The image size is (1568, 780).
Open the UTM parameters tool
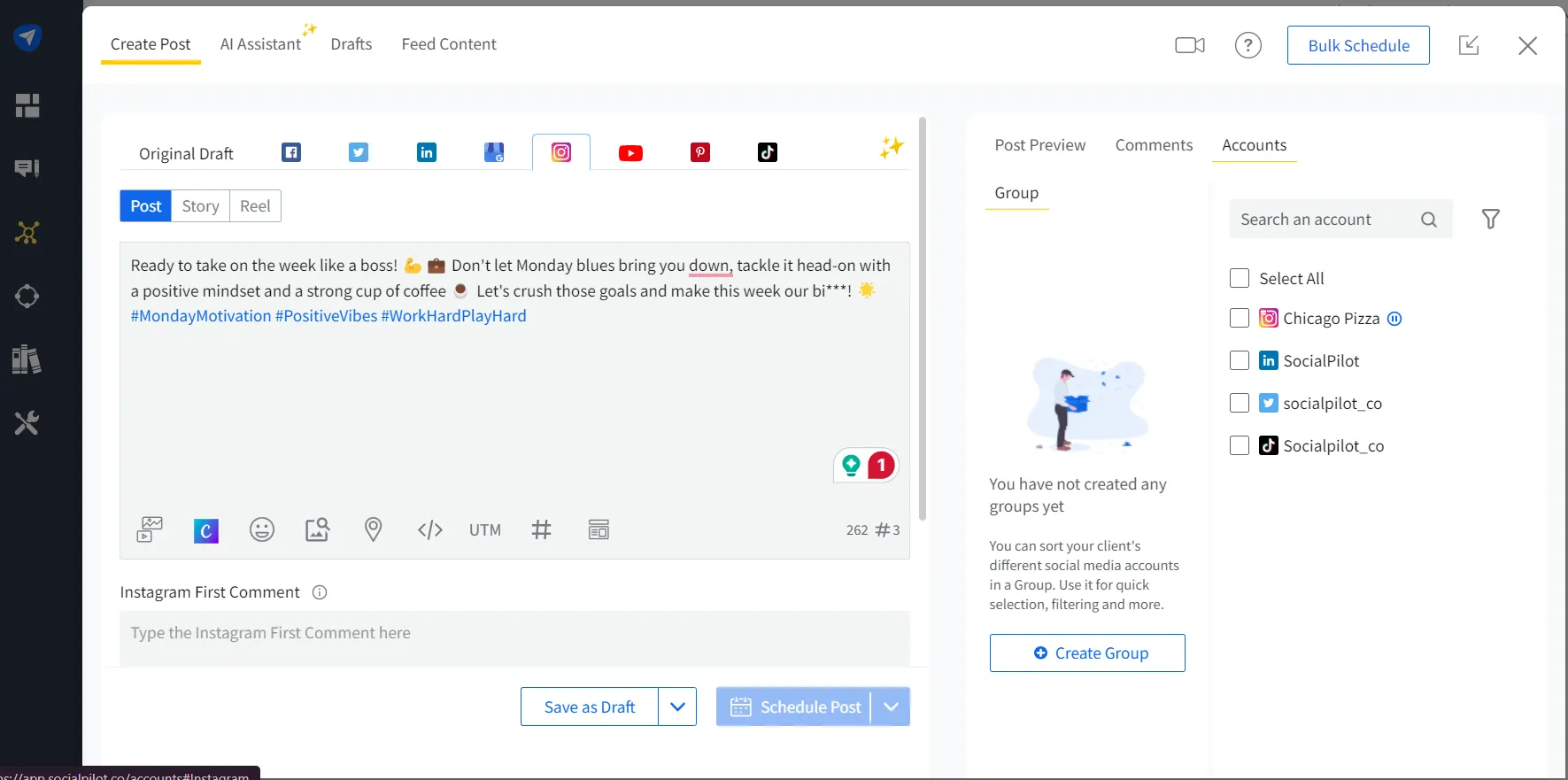tap(484, 529)
